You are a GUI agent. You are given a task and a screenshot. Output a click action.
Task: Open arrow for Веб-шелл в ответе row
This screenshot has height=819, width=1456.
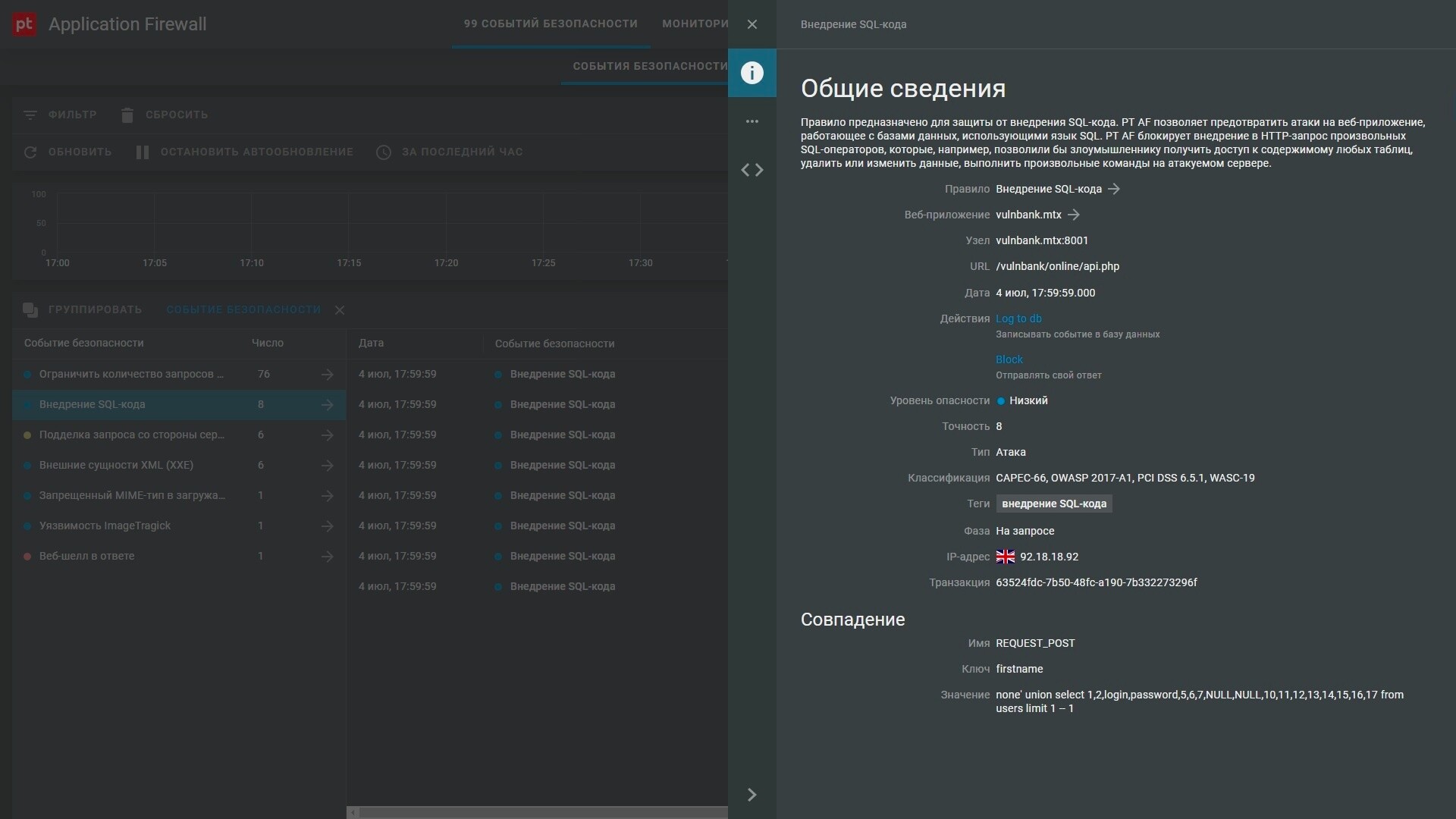coord(327,557)
